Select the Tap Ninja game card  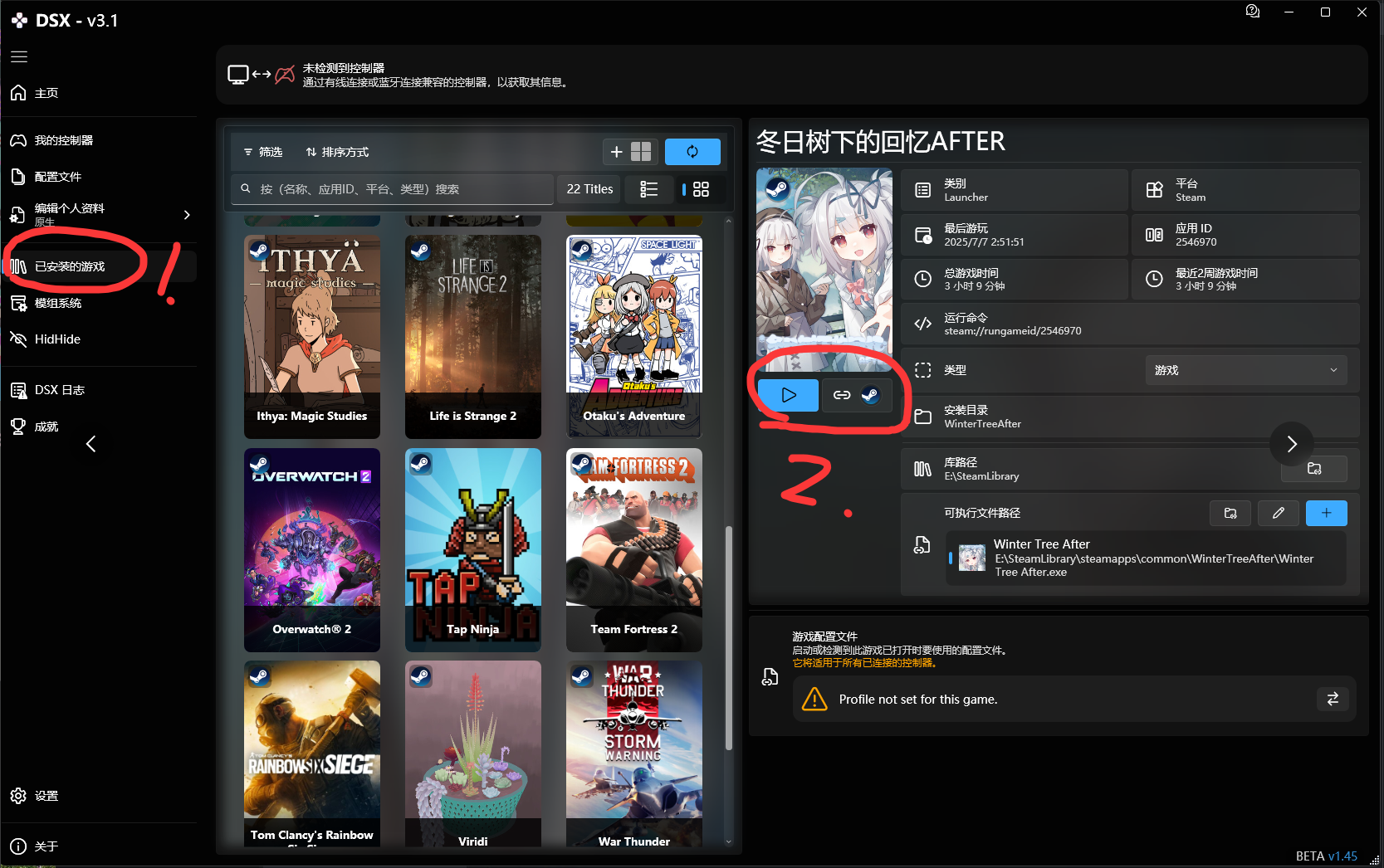pyautogui.click(x=473, y=550)
